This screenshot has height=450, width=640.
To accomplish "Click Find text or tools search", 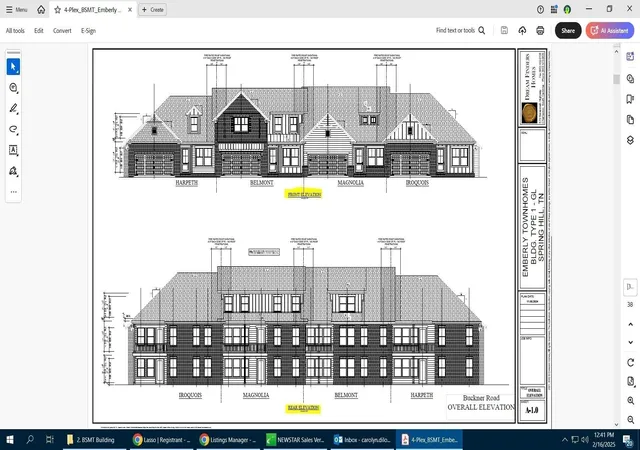I will pos(460,30).
